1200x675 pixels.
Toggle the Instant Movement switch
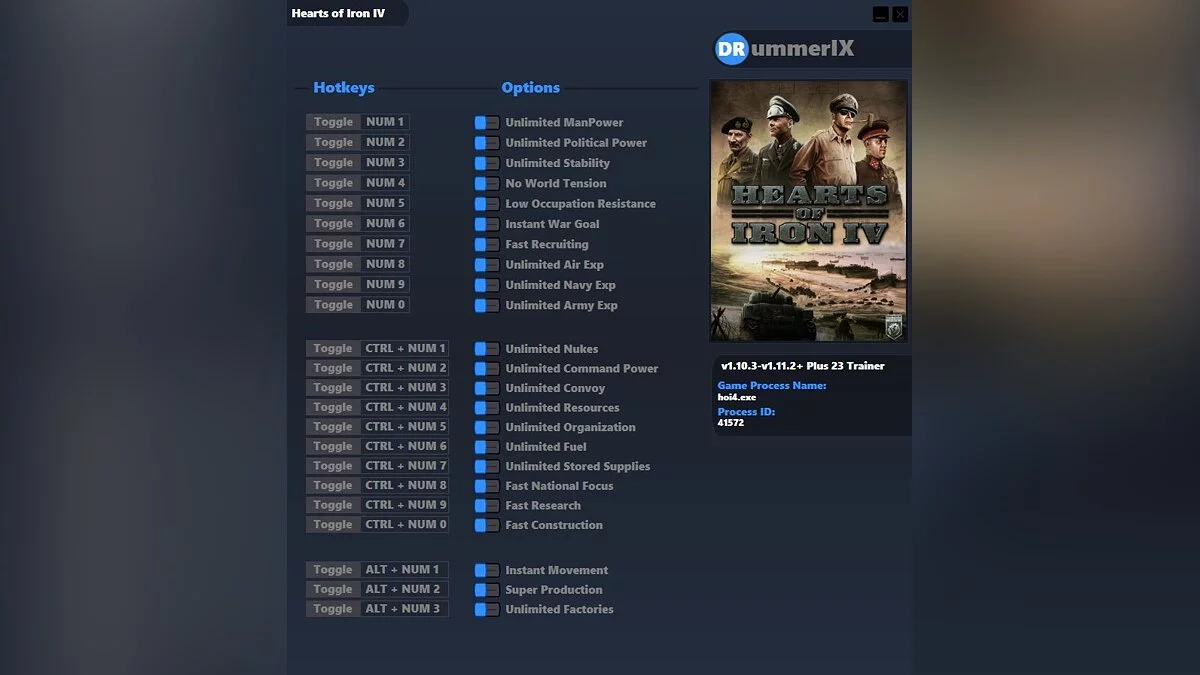pos(487,570)
